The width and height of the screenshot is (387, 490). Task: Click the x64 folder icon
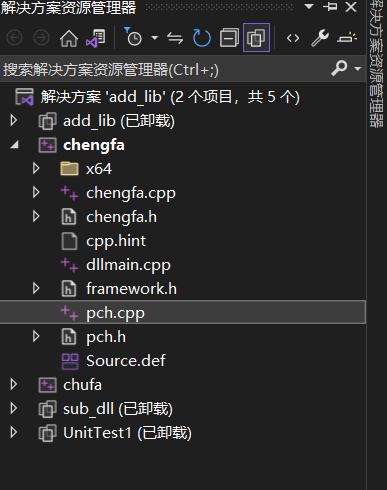pyautogui.click(x=69, y=169)
